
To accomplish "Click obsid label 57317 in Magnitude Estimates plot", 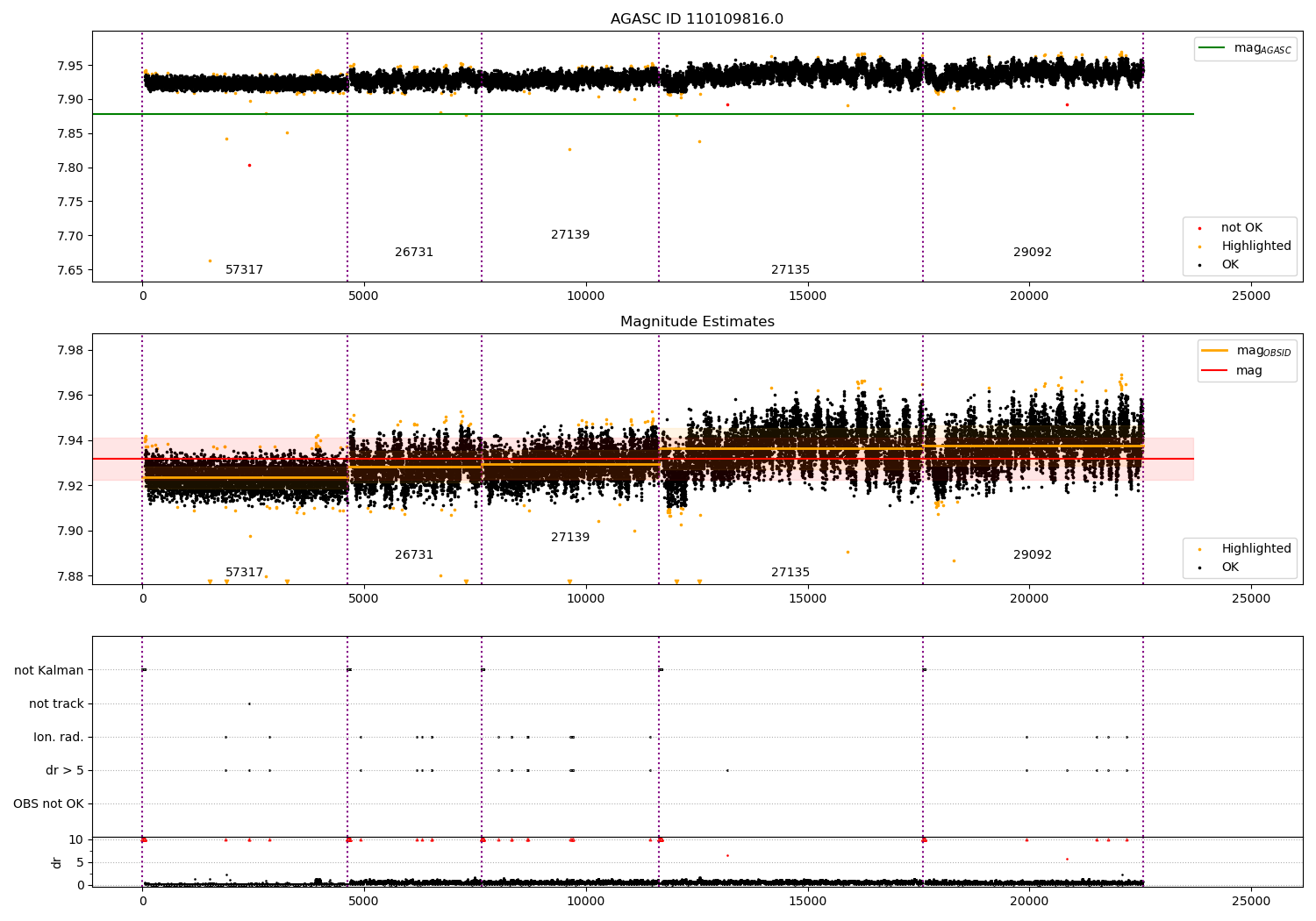I will click(x=244, y=573).
